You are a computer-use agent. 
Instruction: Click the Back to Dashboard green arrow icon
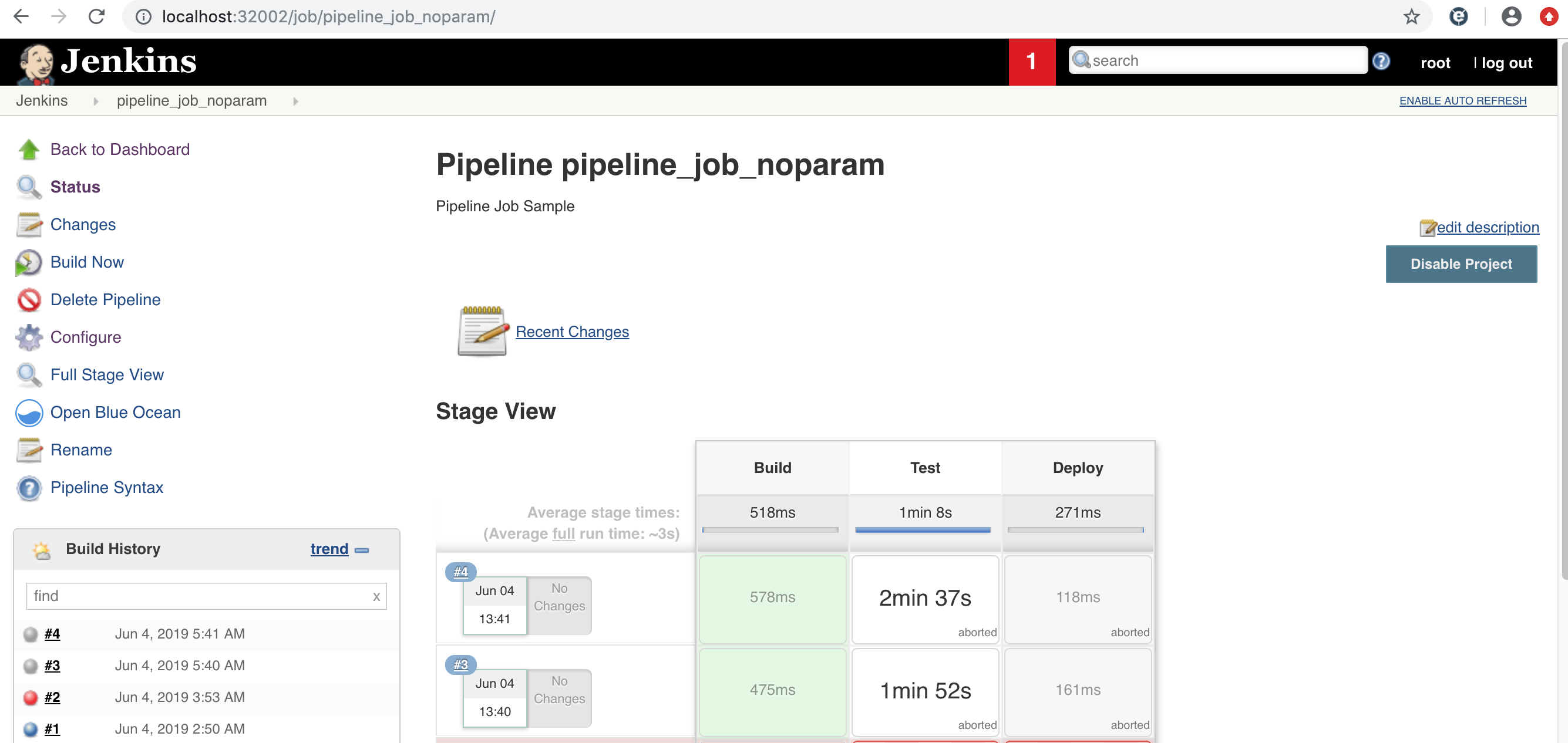(x=28, y=149)
